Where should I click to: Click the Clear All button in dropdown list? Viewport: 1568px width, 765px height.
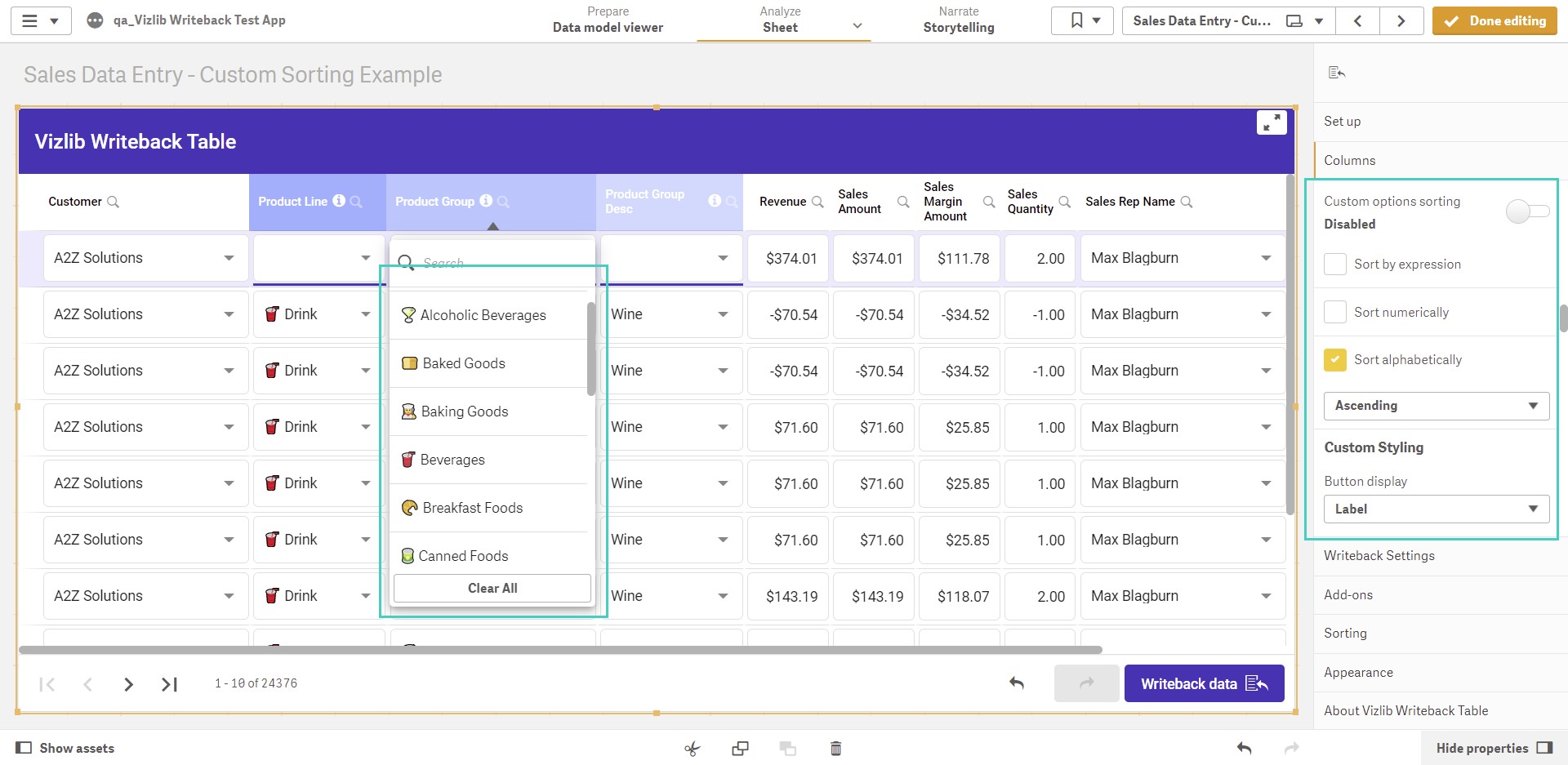[492, 588]
